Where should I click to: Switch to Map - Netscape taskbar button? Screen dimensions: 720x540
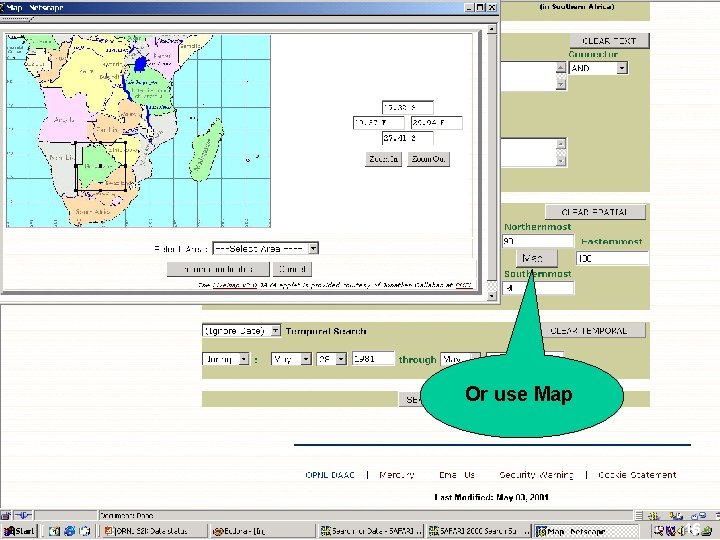click(587, 531)
